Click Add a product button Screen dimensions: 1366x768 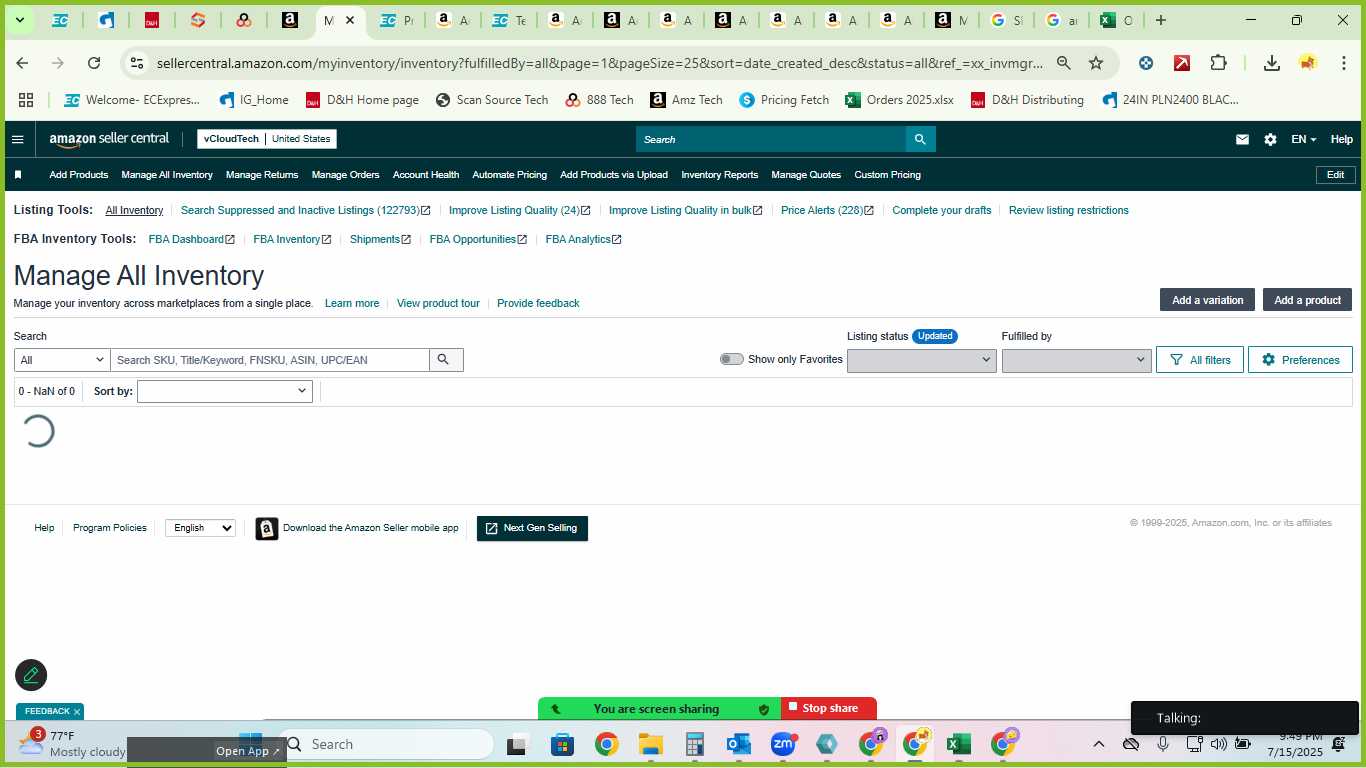(x=1307, y=300)
